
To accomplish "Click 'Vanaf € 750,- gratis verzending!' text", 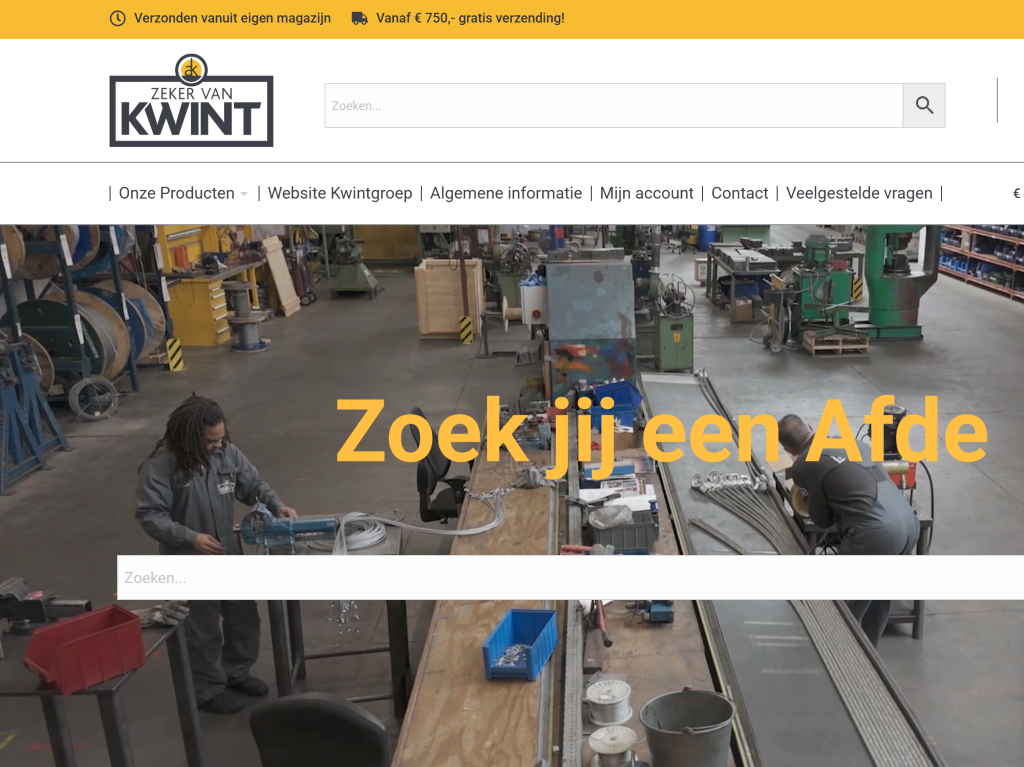I will tap(470, 18).
